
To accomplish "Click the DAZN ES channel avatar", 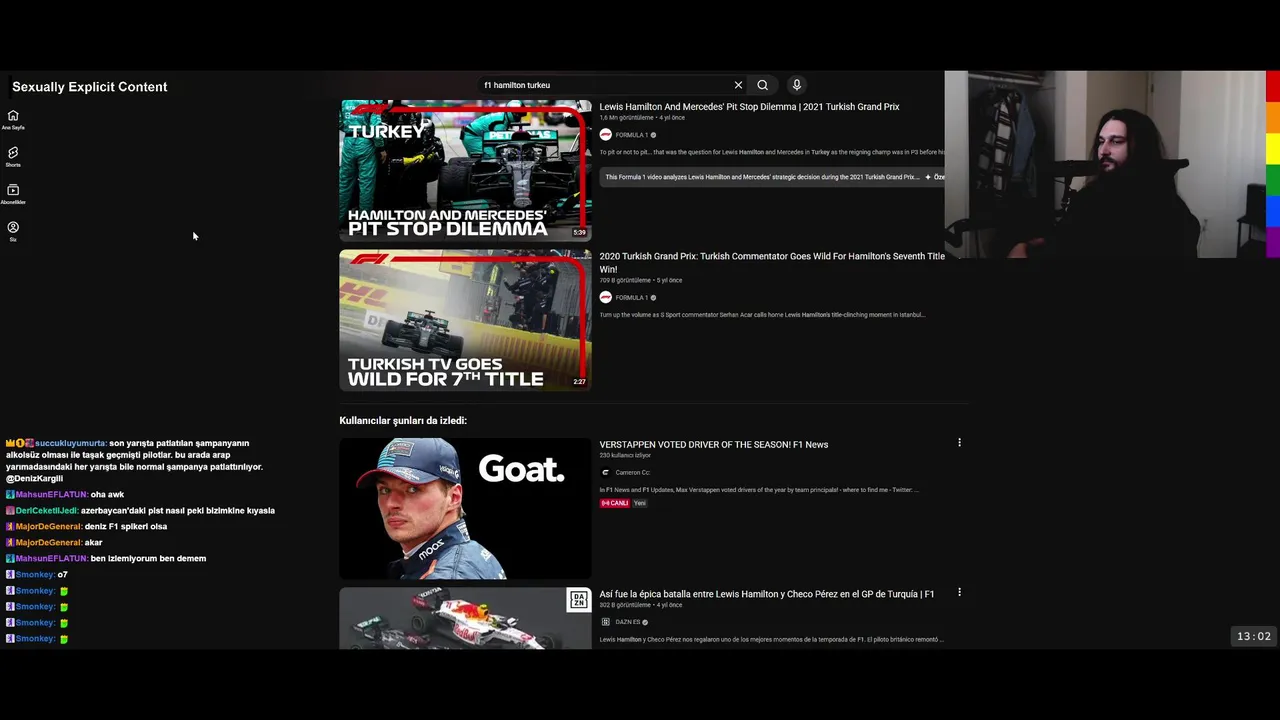I will point(605,622).
